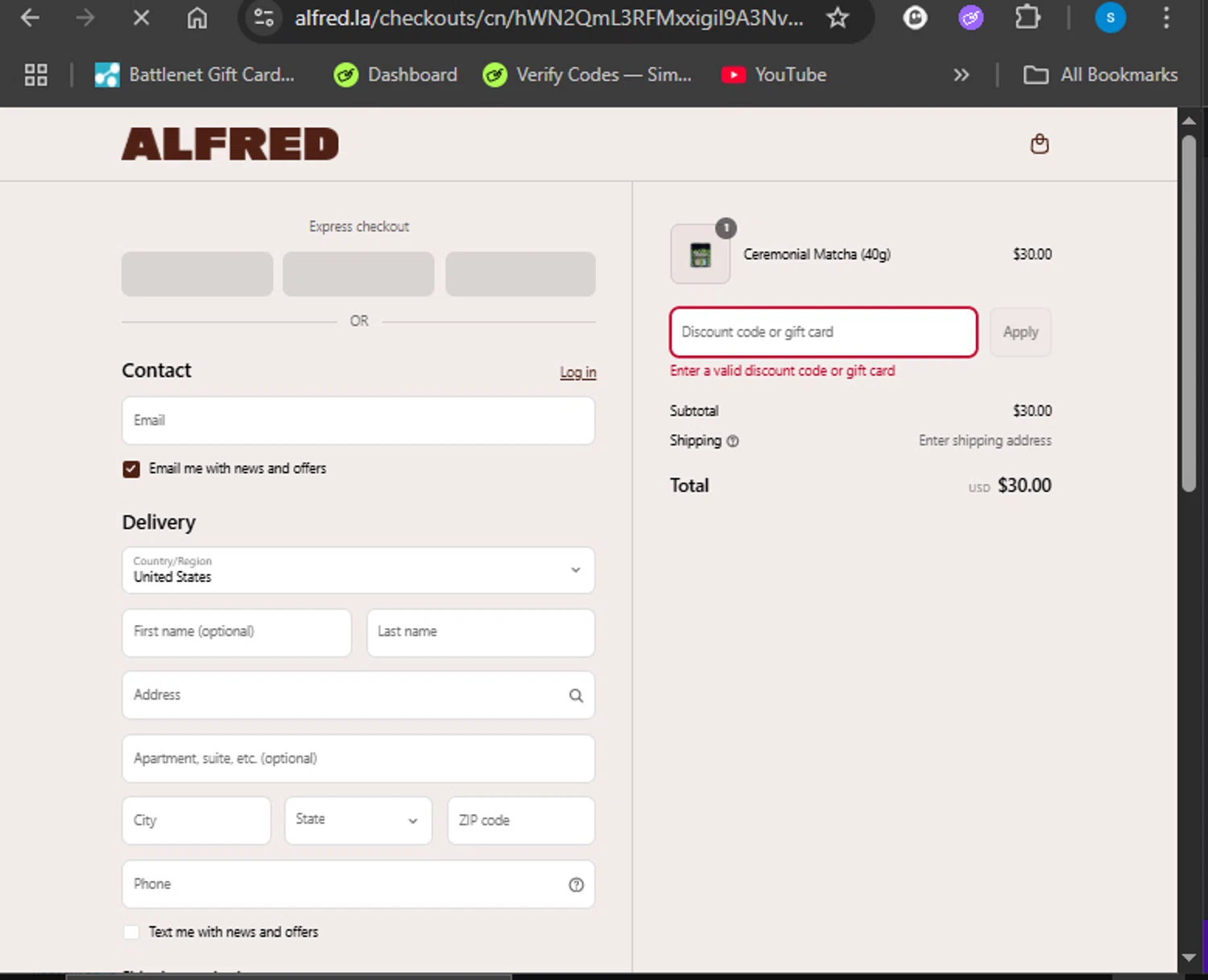
Task: Focus the Email input field
Action: [358, 420]
